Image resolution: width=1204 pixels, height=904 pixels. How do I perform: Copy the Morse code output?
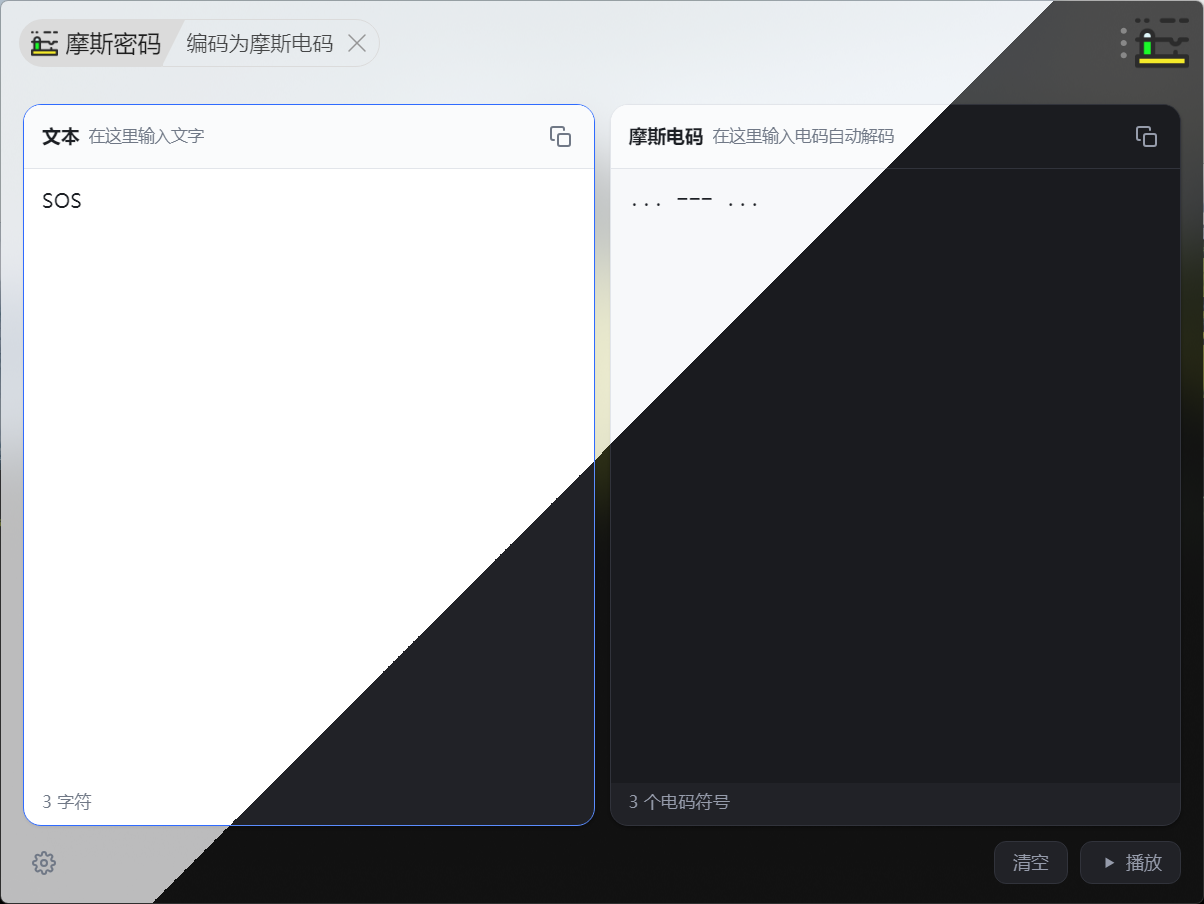click(x=1146, y=137)
